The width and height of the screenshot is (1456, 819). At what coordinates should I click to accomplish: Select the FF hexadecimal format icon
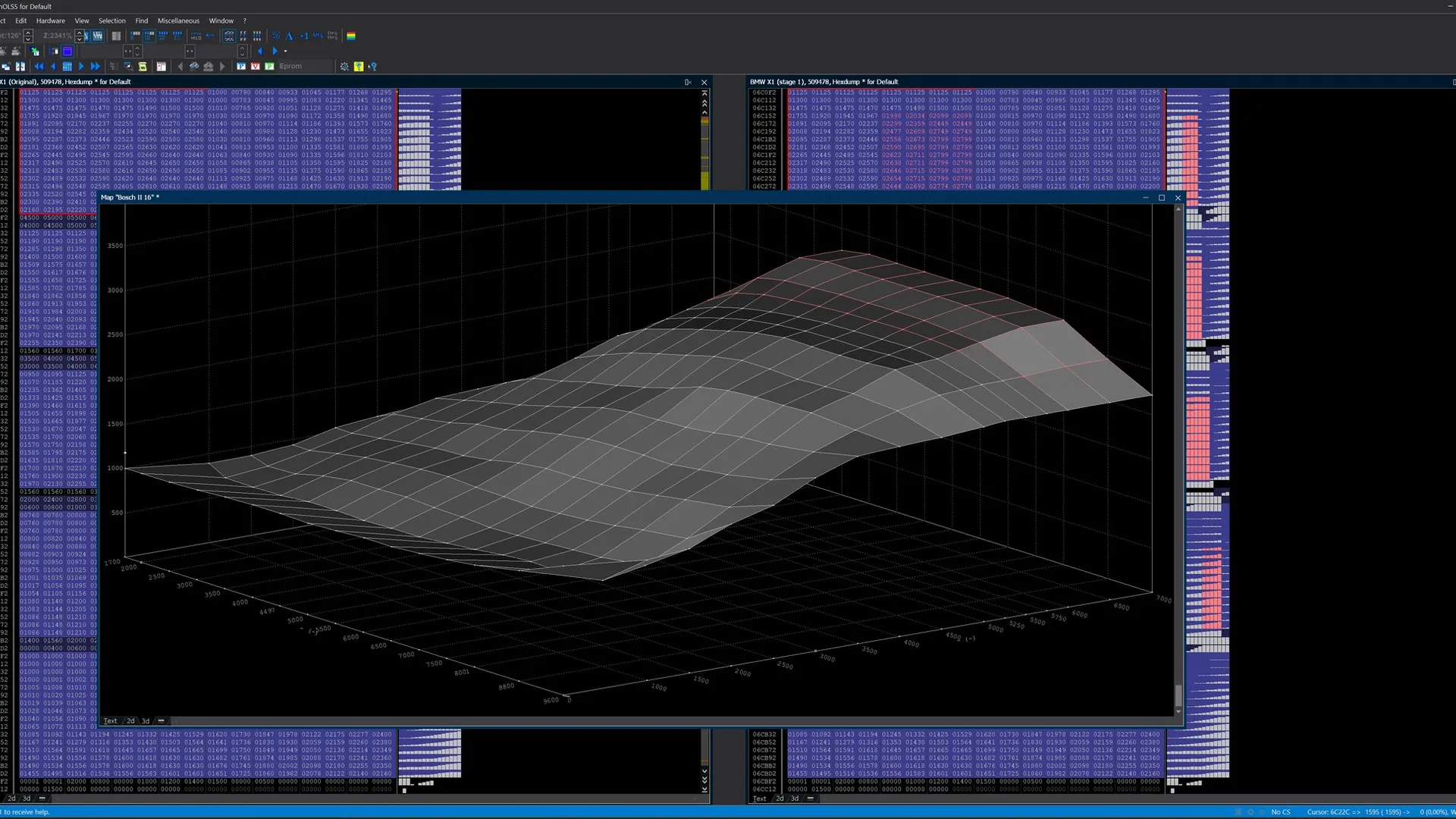(x=243, y=36)
